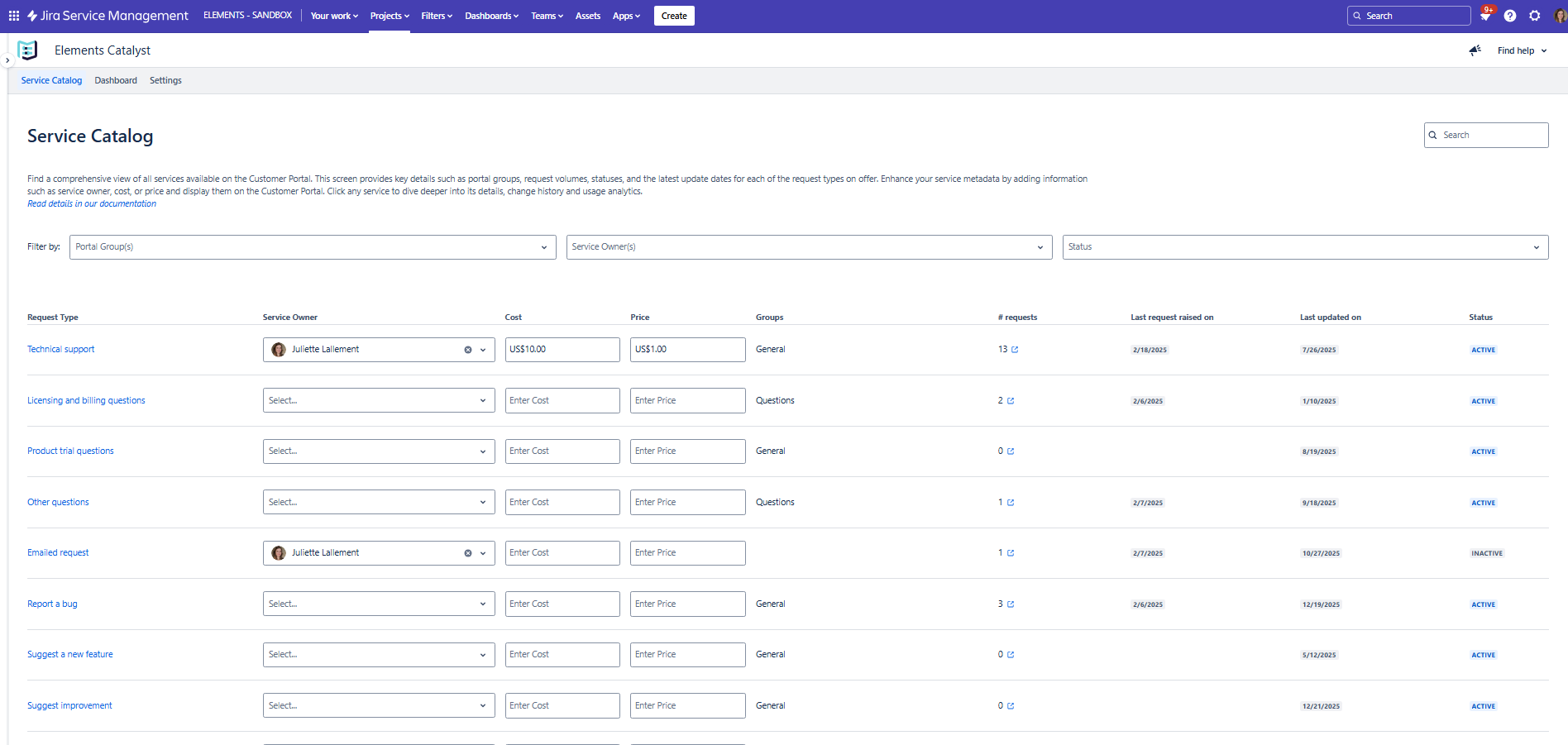
Task: Switch to the Dashboard tab
Action: click(x=116, y=80)
